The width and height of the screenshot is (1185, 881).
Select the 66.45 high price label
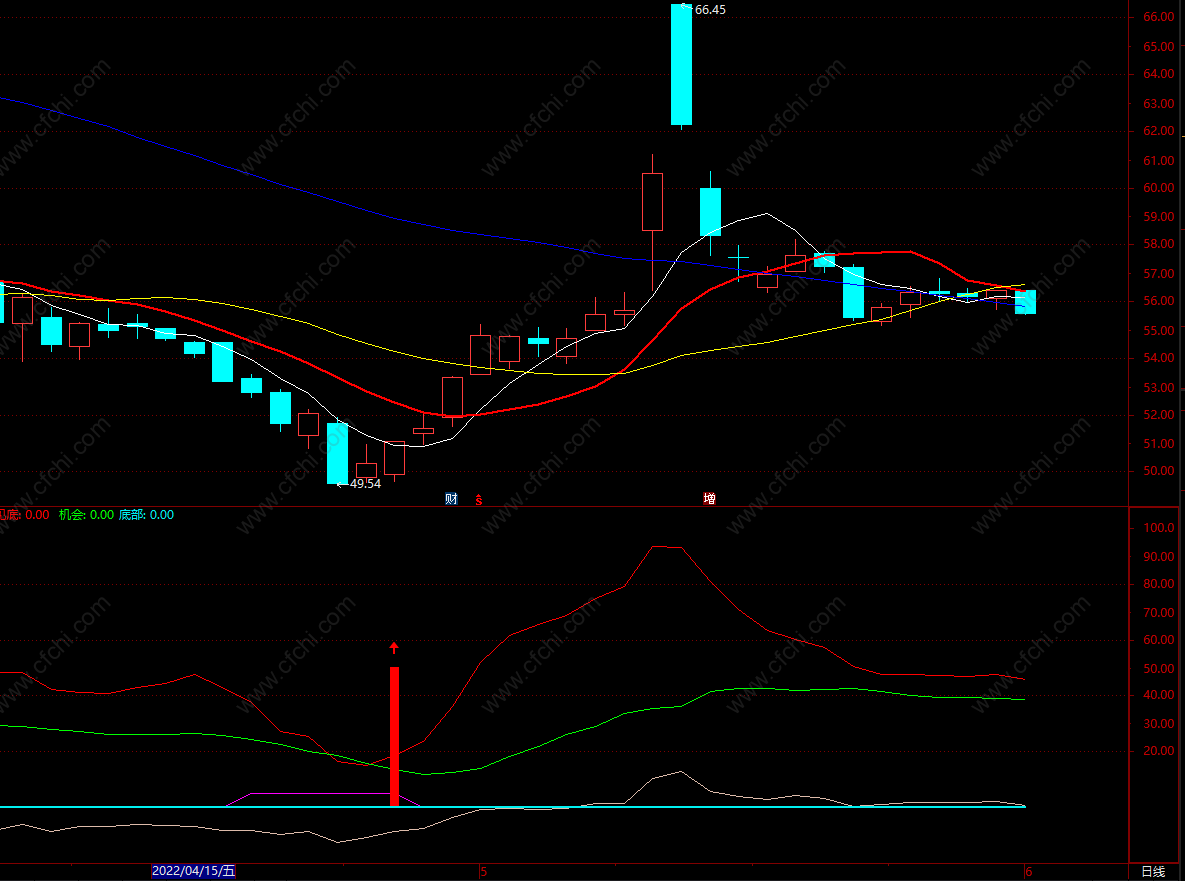tap(710, 10)
